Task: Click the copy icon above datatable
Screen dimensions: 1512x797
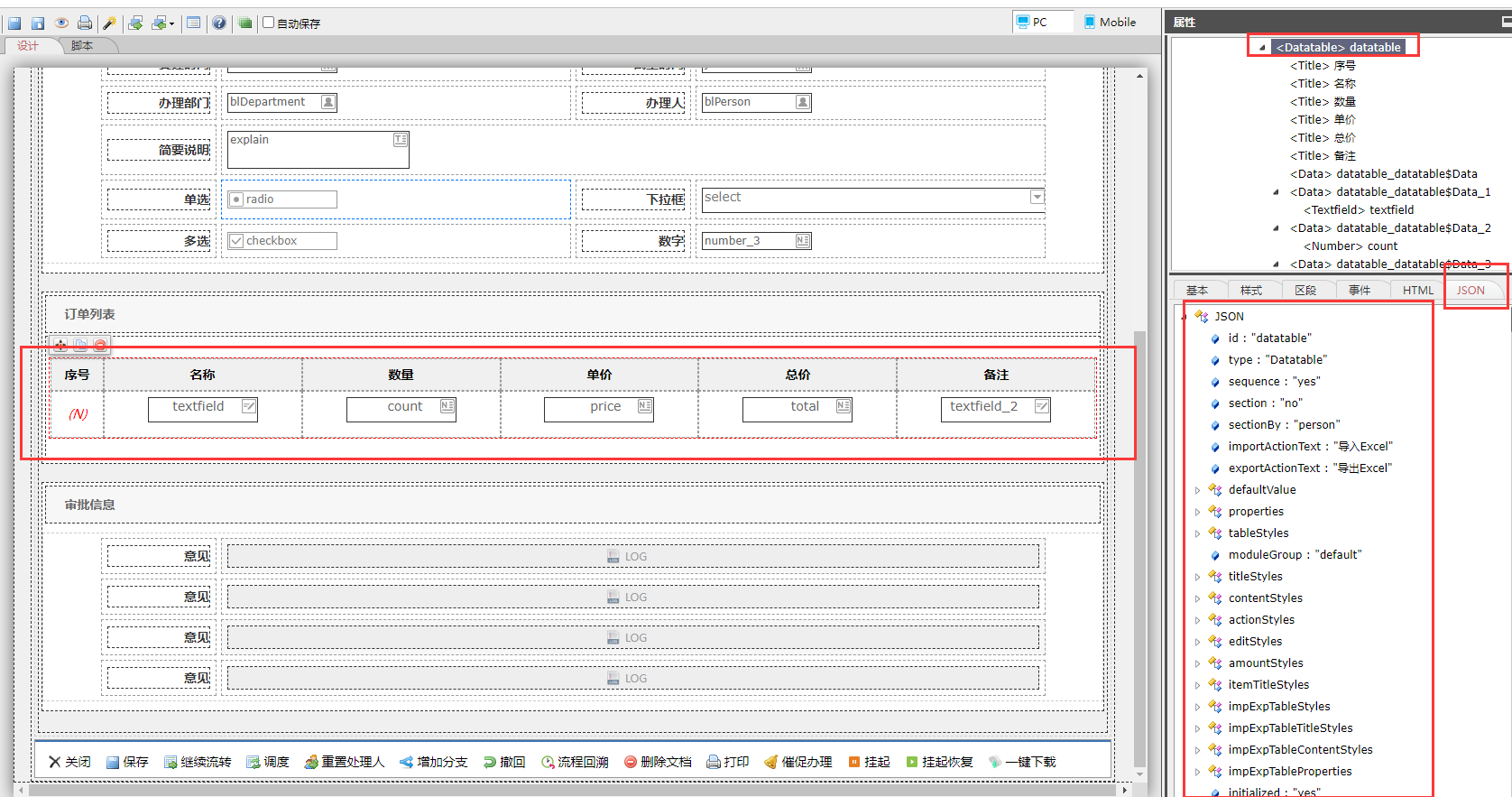Action: pyautogui.click(x=80, y=345)
